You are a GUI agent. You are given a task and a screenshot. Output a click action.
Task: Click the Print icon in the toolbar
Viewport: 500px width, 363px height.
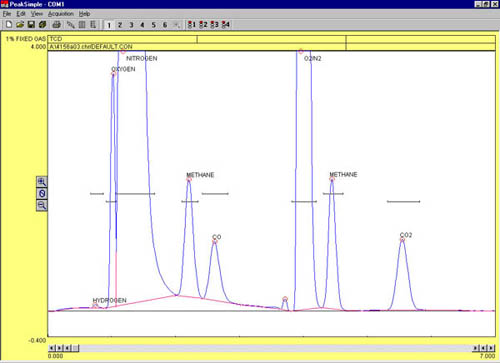point(57,24)
